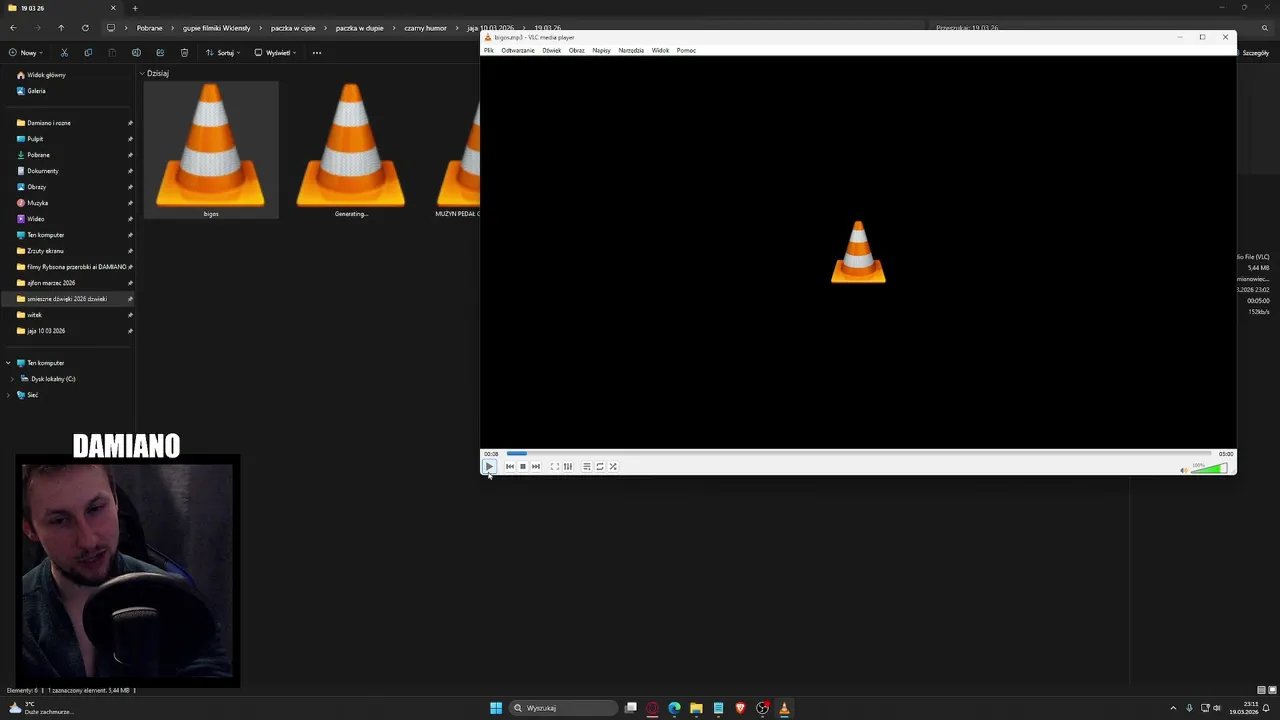This screenshot has width=1280, height=720.
Task: Click the cone in VLC video area
Action: point(858,252)
